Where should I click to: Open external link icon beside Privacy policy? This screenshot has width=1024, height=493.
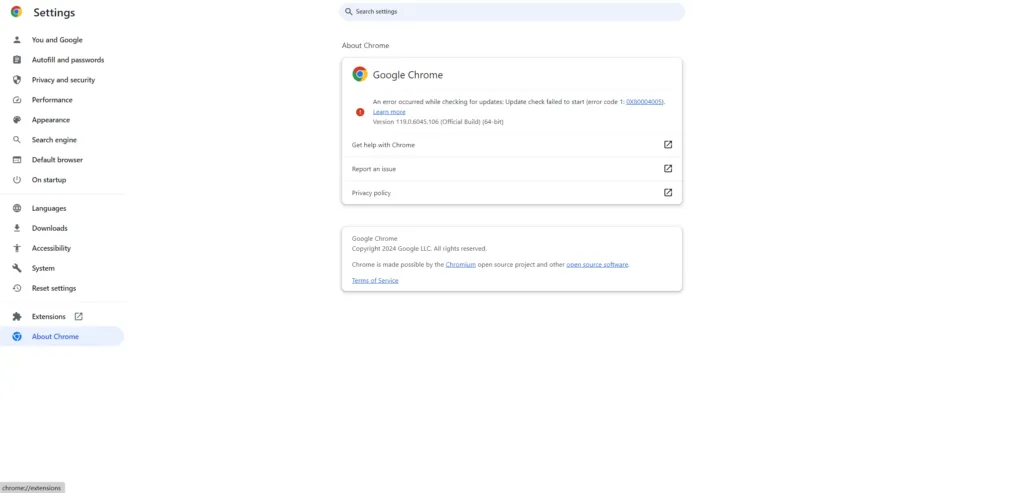click(x=668, y=193)
